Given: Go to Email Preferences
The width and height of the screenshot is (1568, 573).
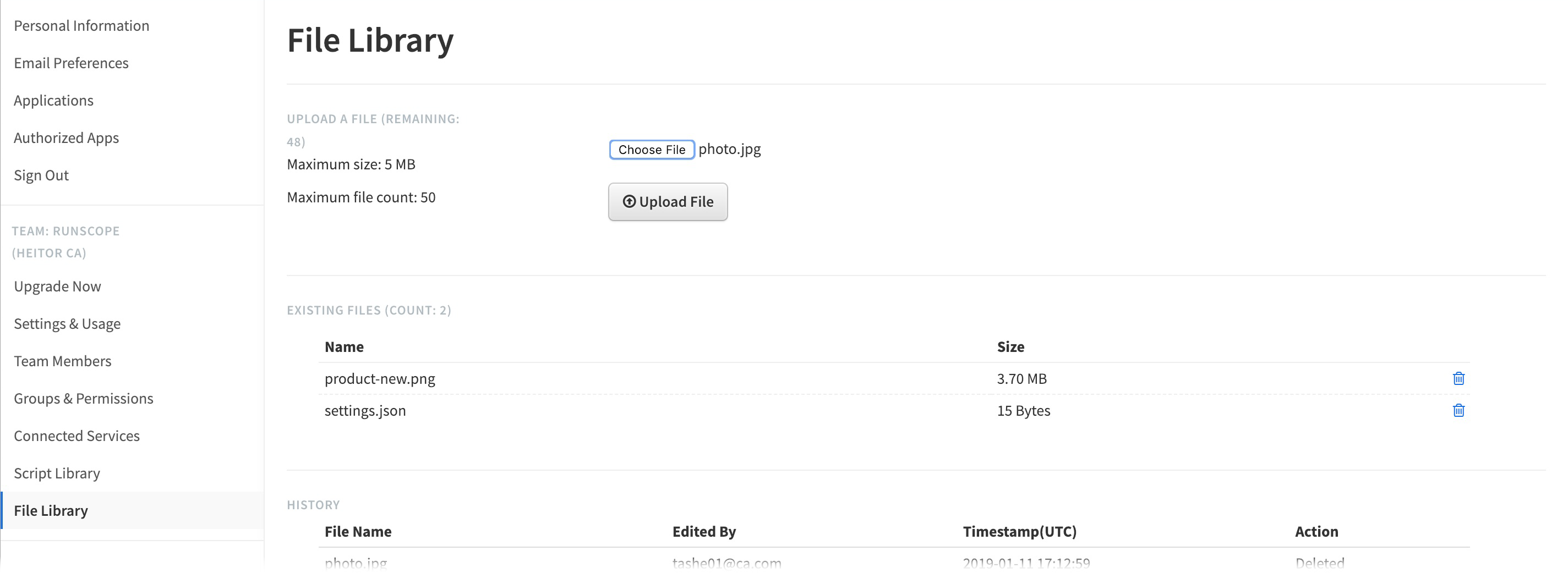Looking at the screenshot, I should [x=71, y=63].
